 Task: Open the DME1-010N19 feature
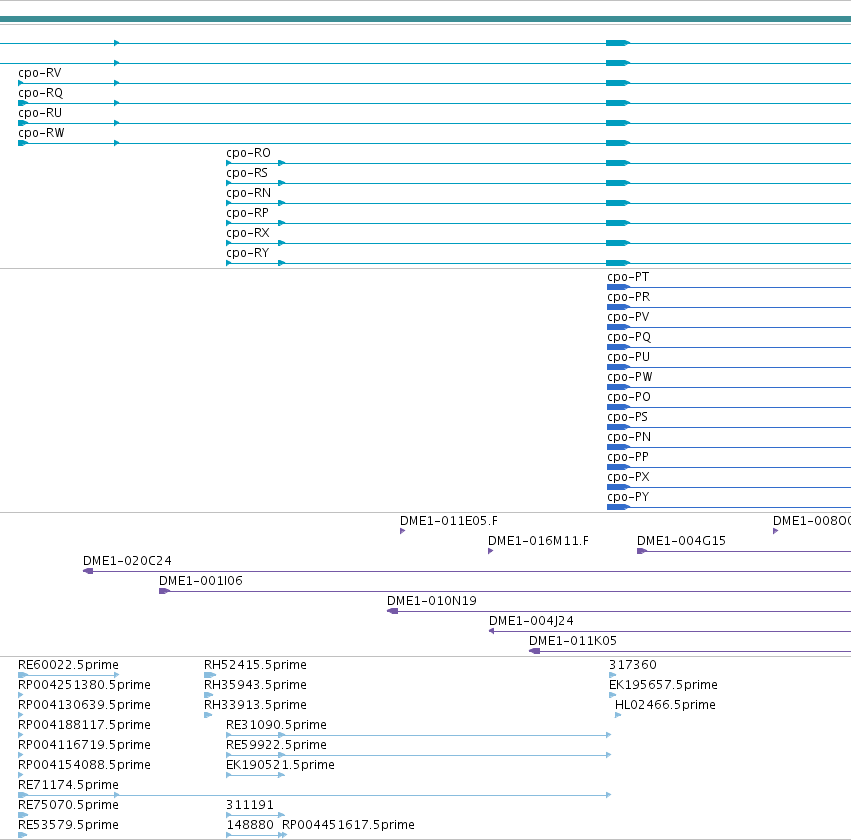[619, 611]
